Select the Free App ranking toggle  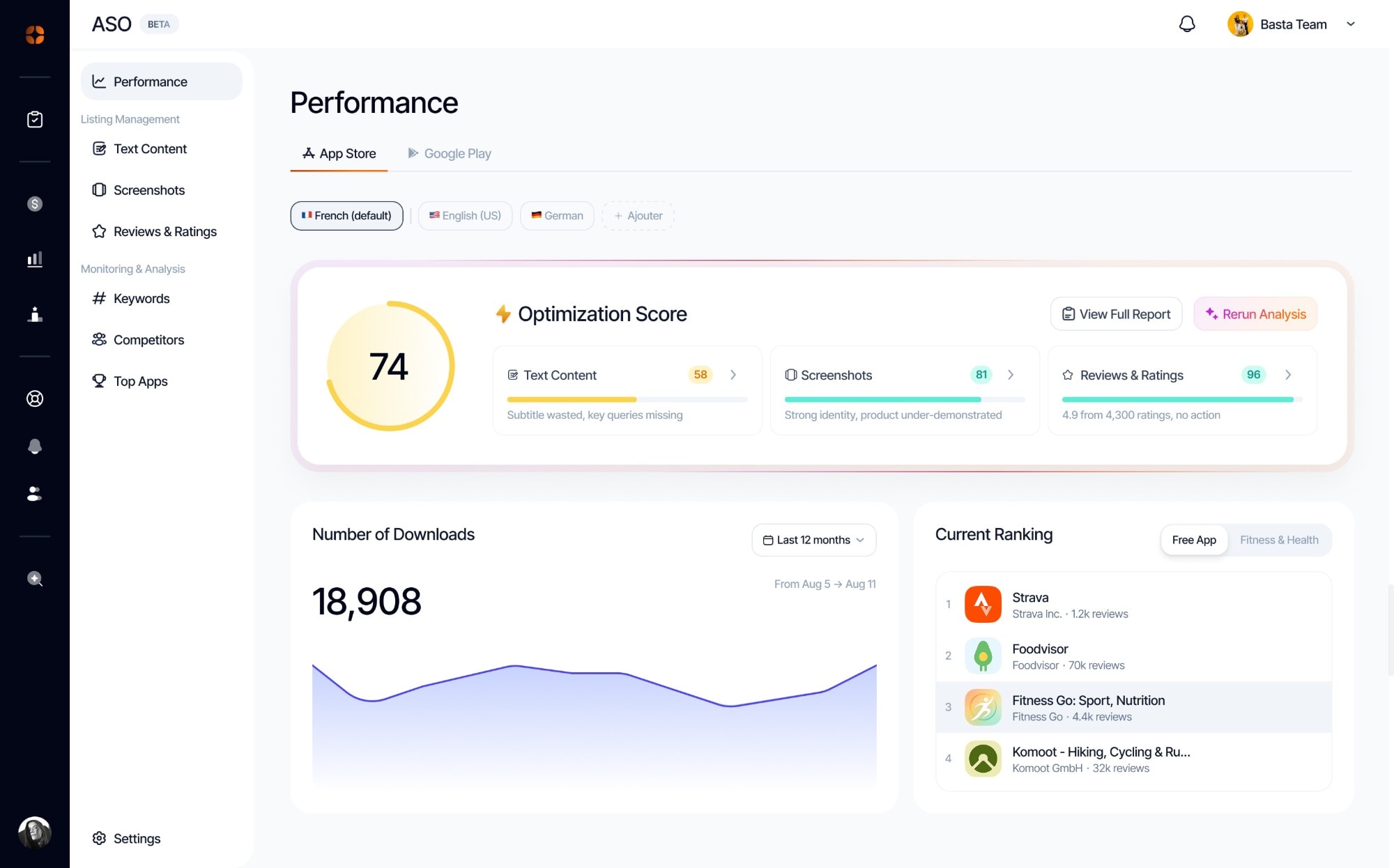pos(1194,540)
